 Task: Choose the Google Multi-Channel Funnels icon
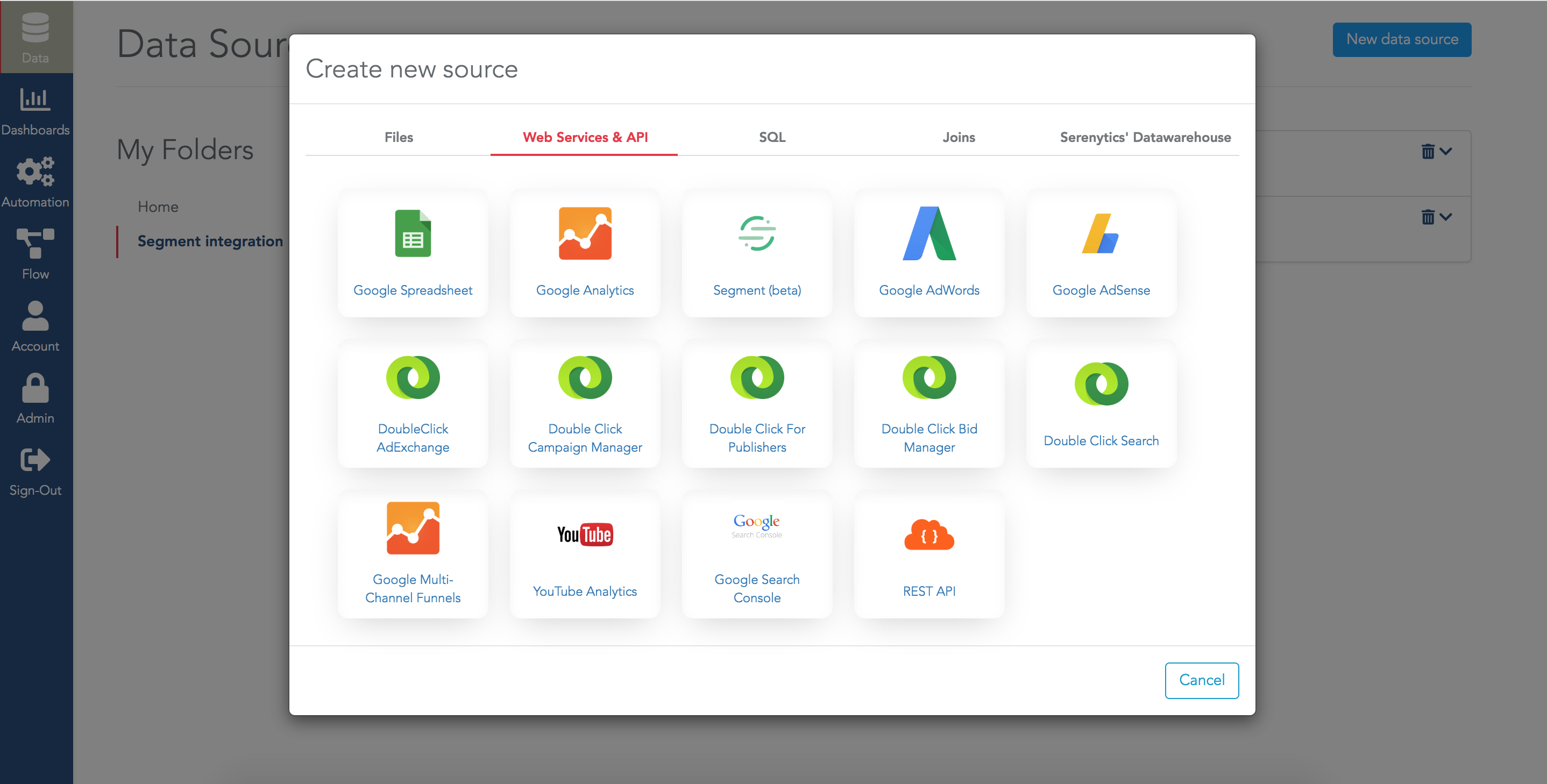click(x=413, y=528)
